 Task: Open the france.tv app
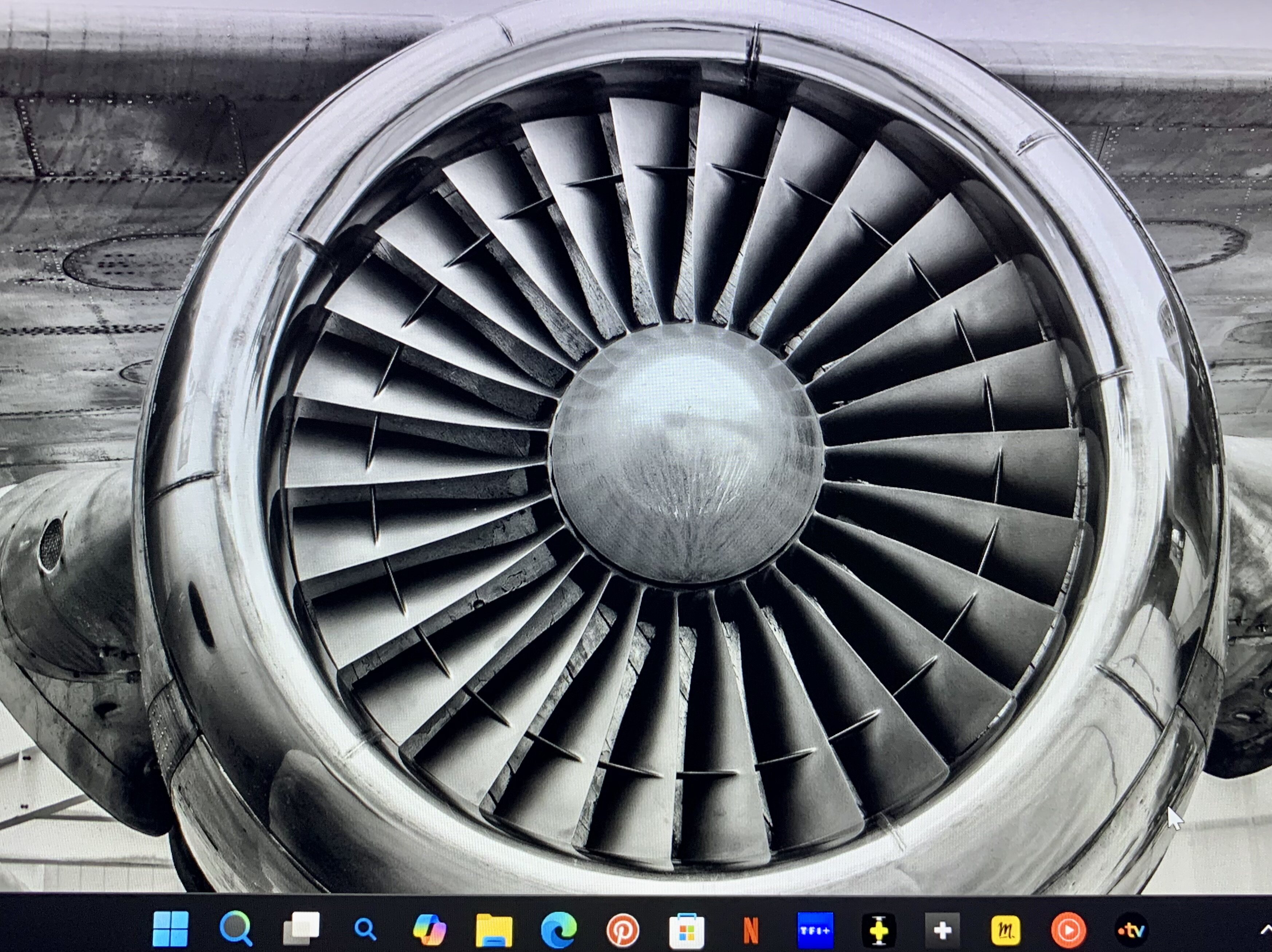[1132, 929]
